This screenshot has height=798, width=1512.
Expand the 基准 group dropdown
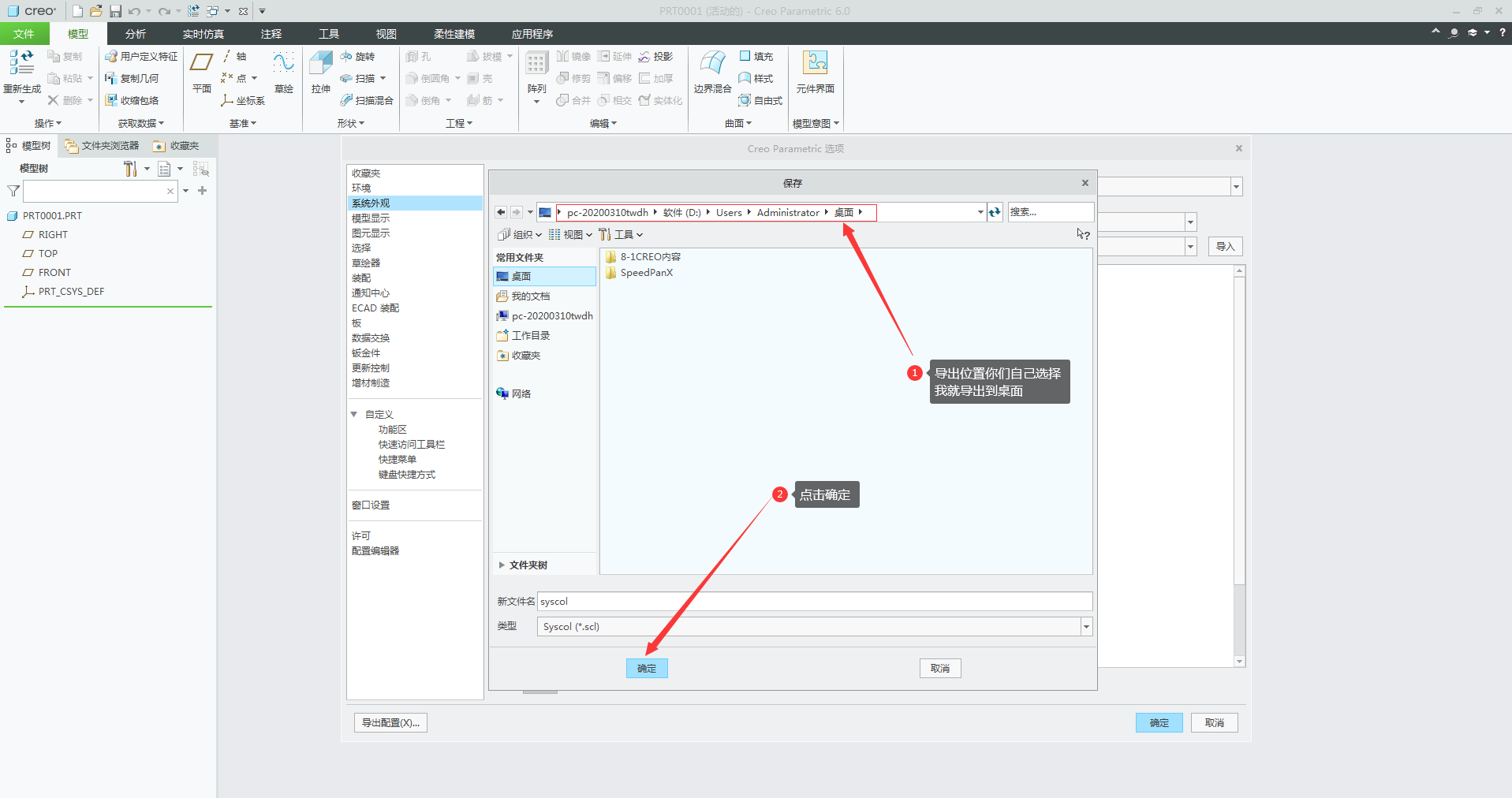tap(243, 123)
